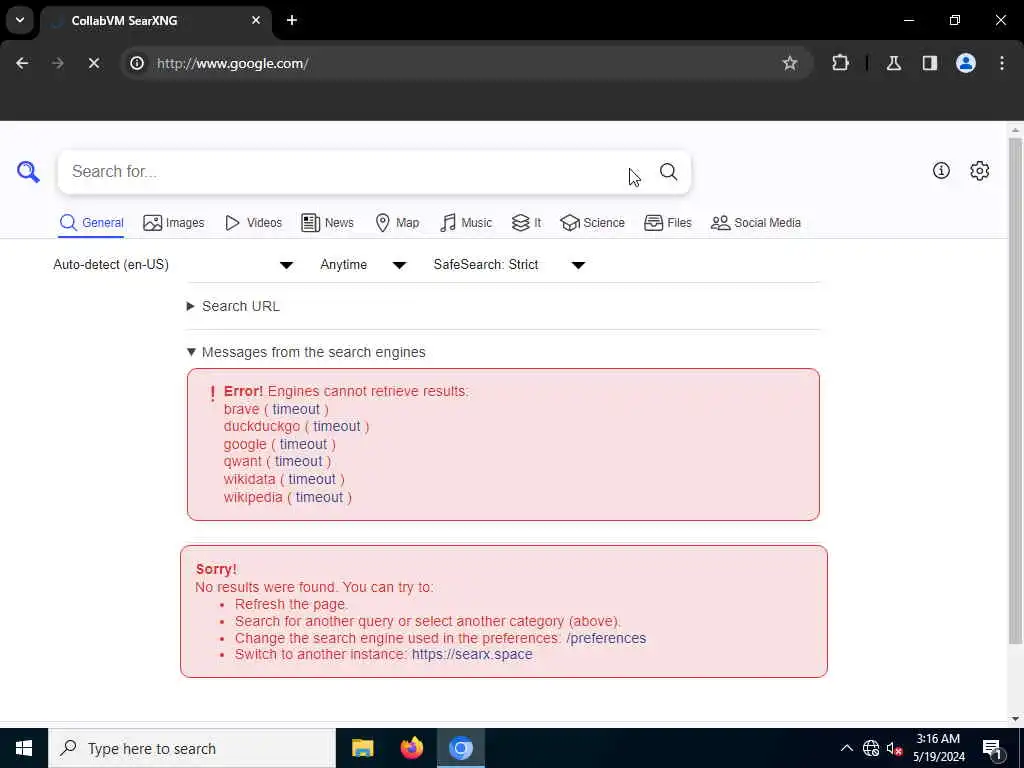Open the Windows Start menu
The image size is (1024, 768).
(x=24, y=748)
